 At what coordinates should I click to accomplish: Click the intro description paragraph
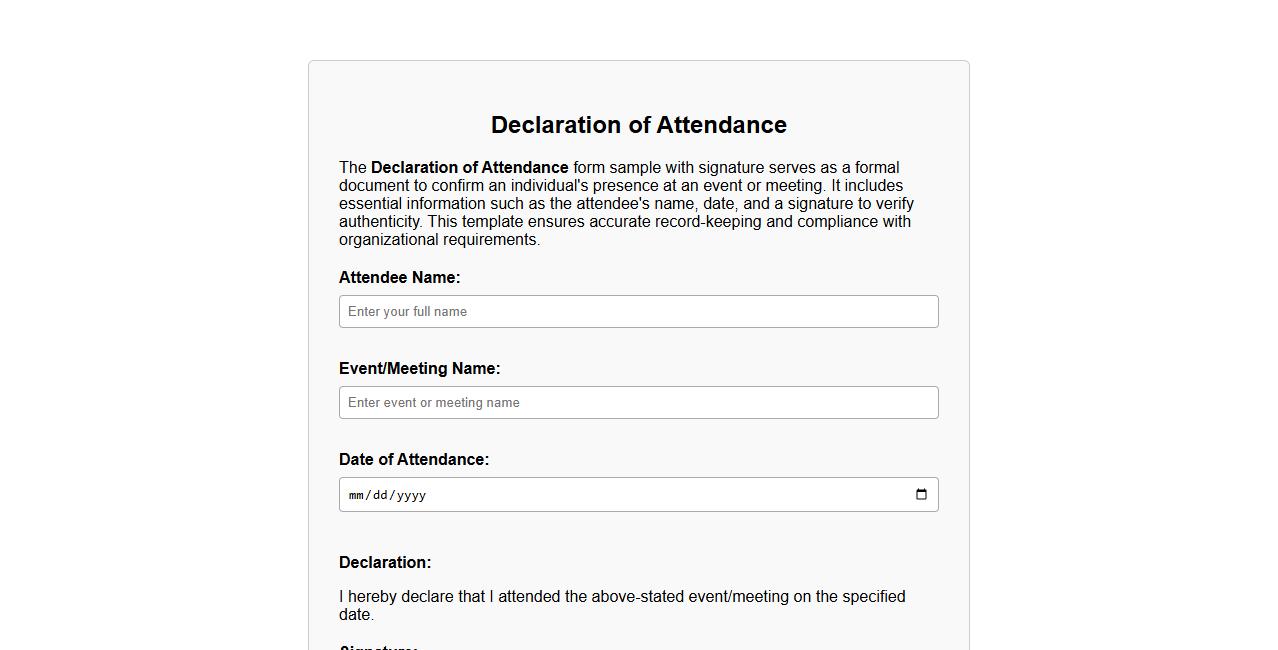pos(626,203)
